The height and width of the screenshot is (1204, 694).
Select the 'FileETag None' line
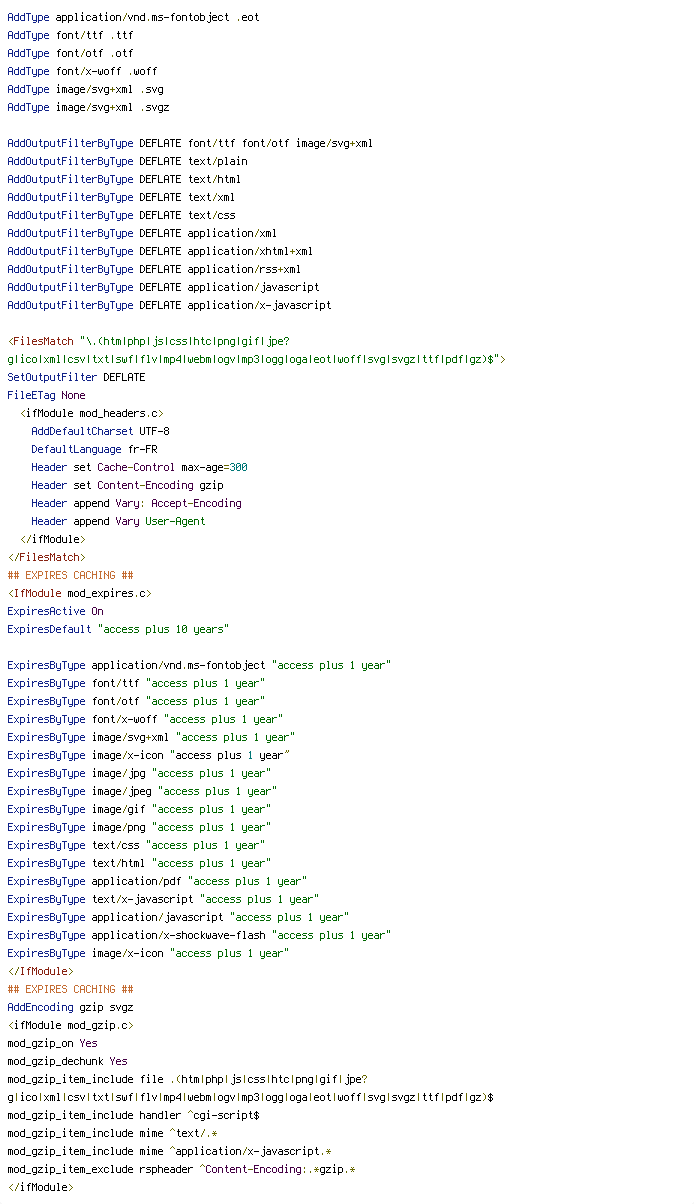pyautogui.click(x=46, y=395)
